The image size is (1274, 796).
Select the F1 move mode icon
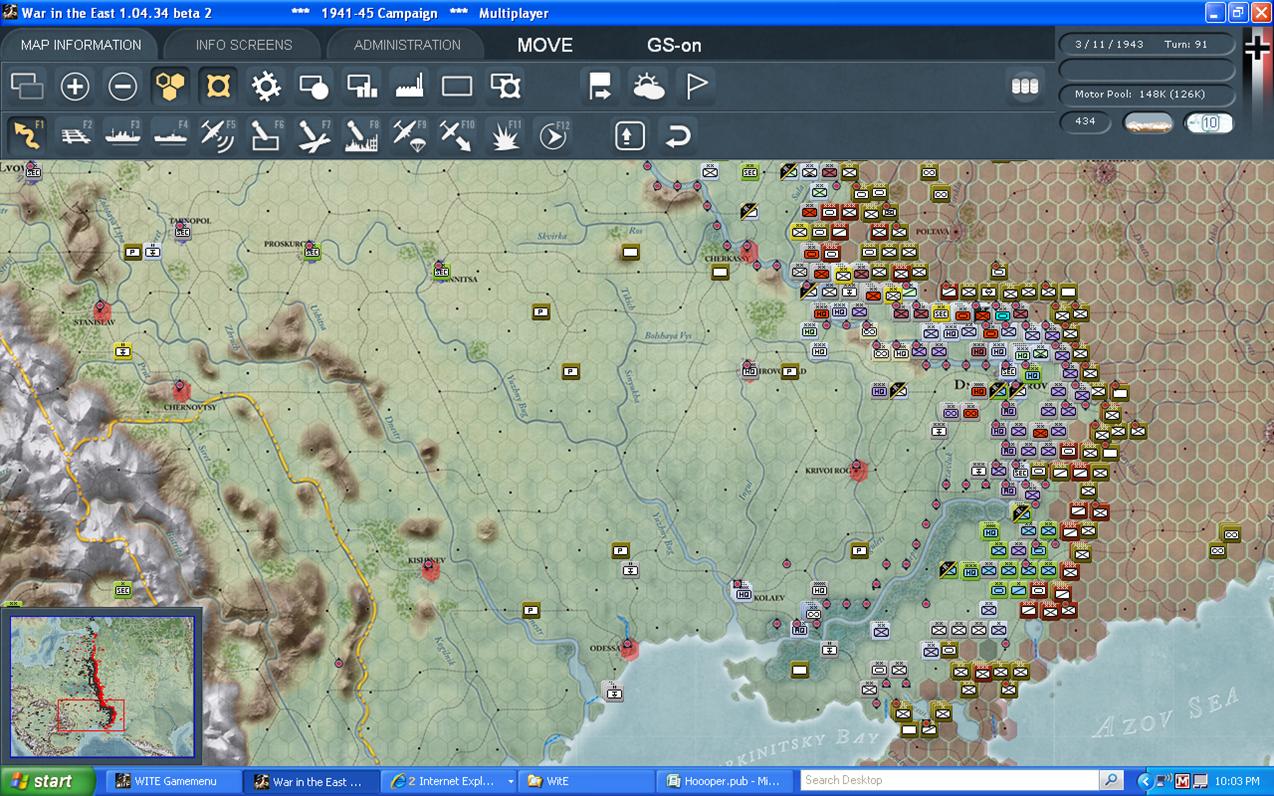(27, 135)
